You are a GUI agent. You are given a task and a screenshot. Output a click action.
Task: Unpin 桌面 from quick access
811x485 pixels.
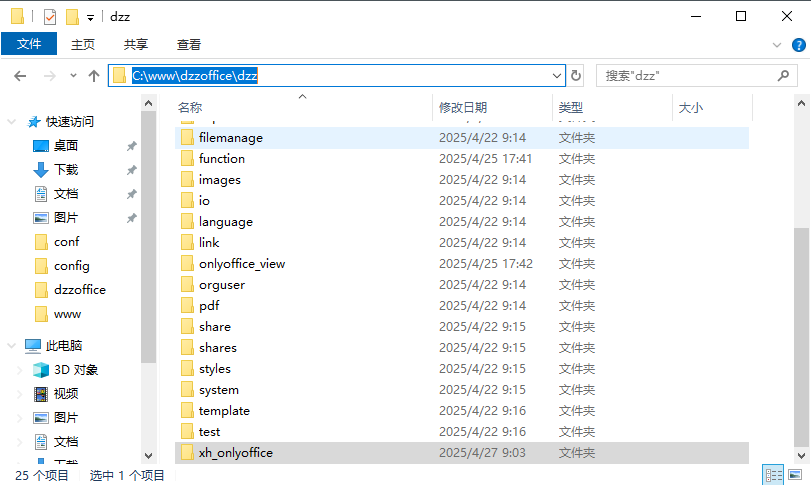click(x=131, y=146)
